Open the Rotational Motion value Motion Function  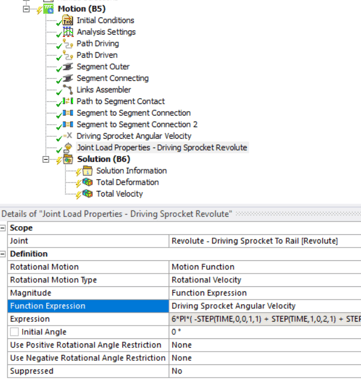pyautogui.click(x=265, y=267)
